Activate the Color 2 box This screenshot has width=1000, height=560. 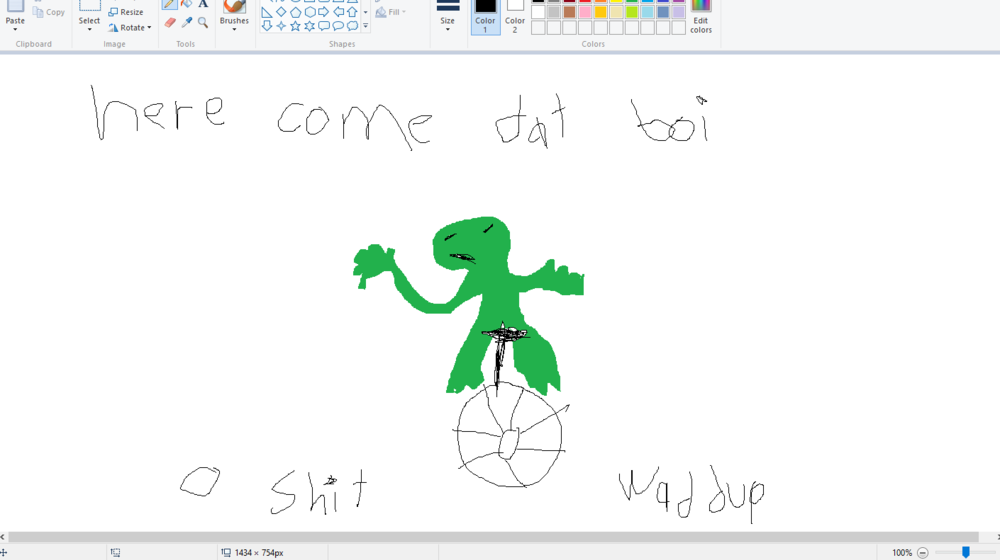[x=515, y=17]
